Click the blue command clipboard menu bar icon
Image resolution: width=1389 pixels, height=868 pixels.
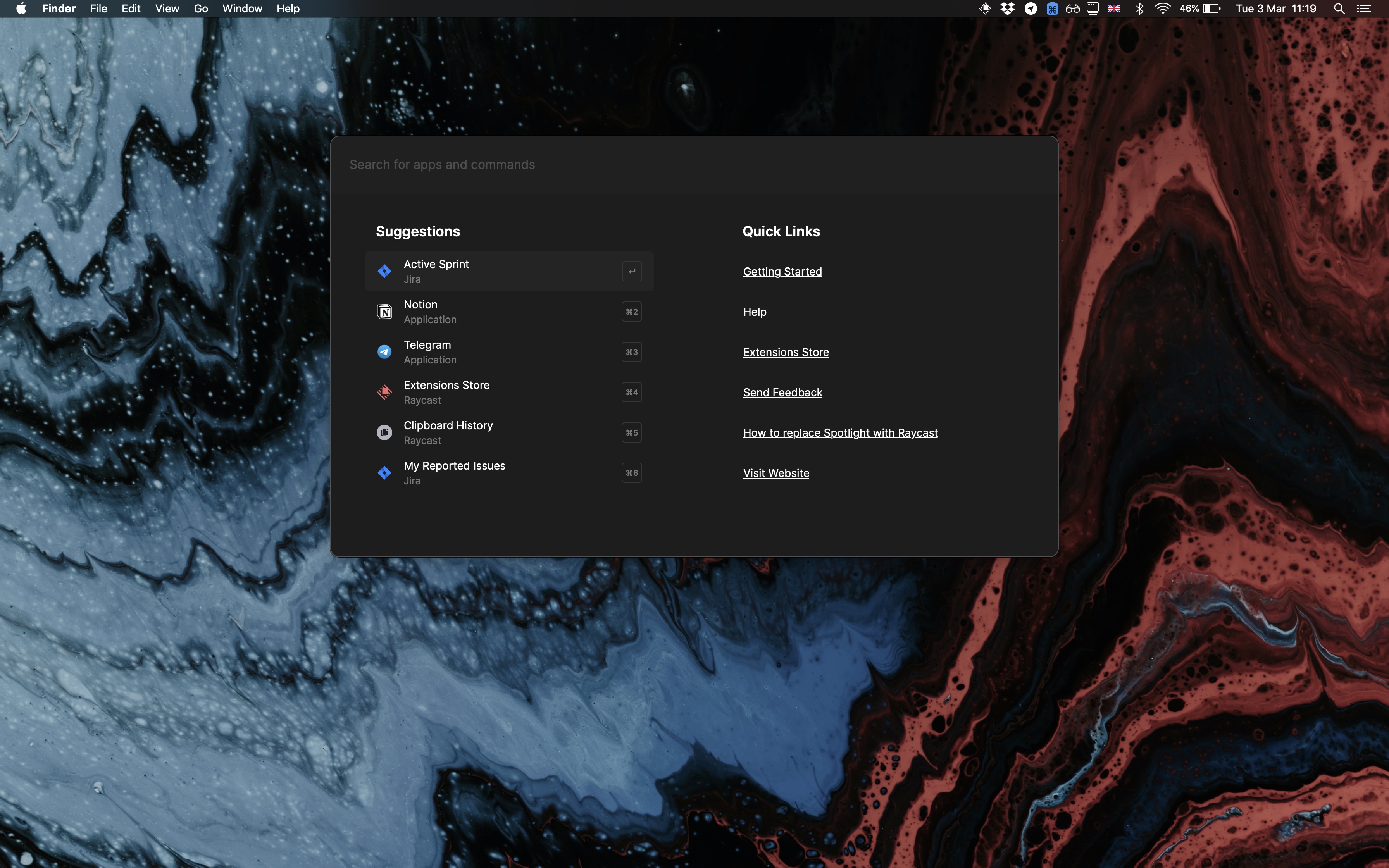(1052, 9)
